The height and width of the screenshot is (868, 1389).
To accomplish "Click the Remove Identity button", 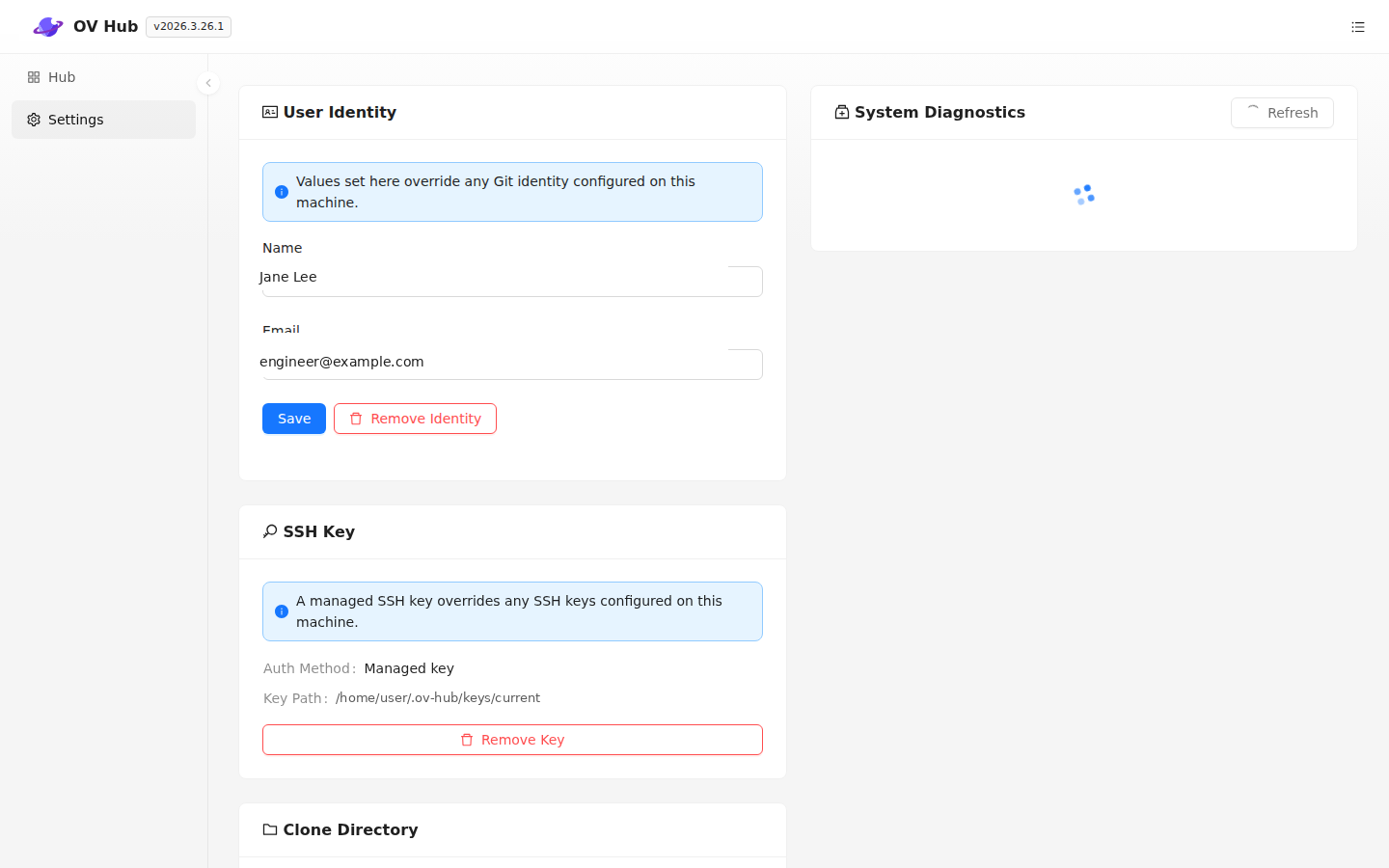I will point(415,419).
